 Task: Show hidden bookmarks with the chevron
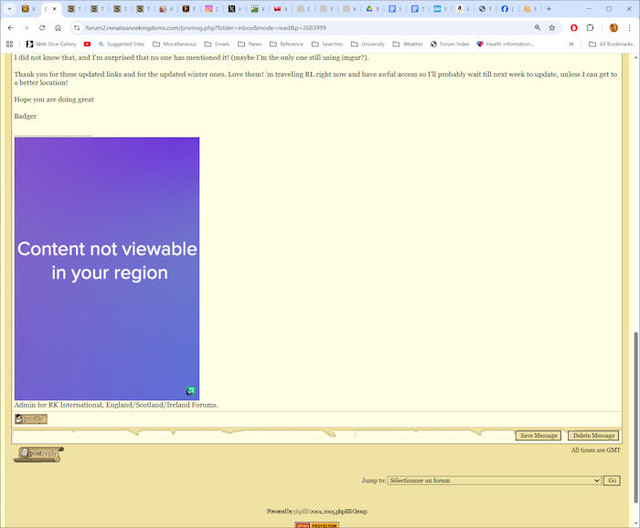click(571, 44)
